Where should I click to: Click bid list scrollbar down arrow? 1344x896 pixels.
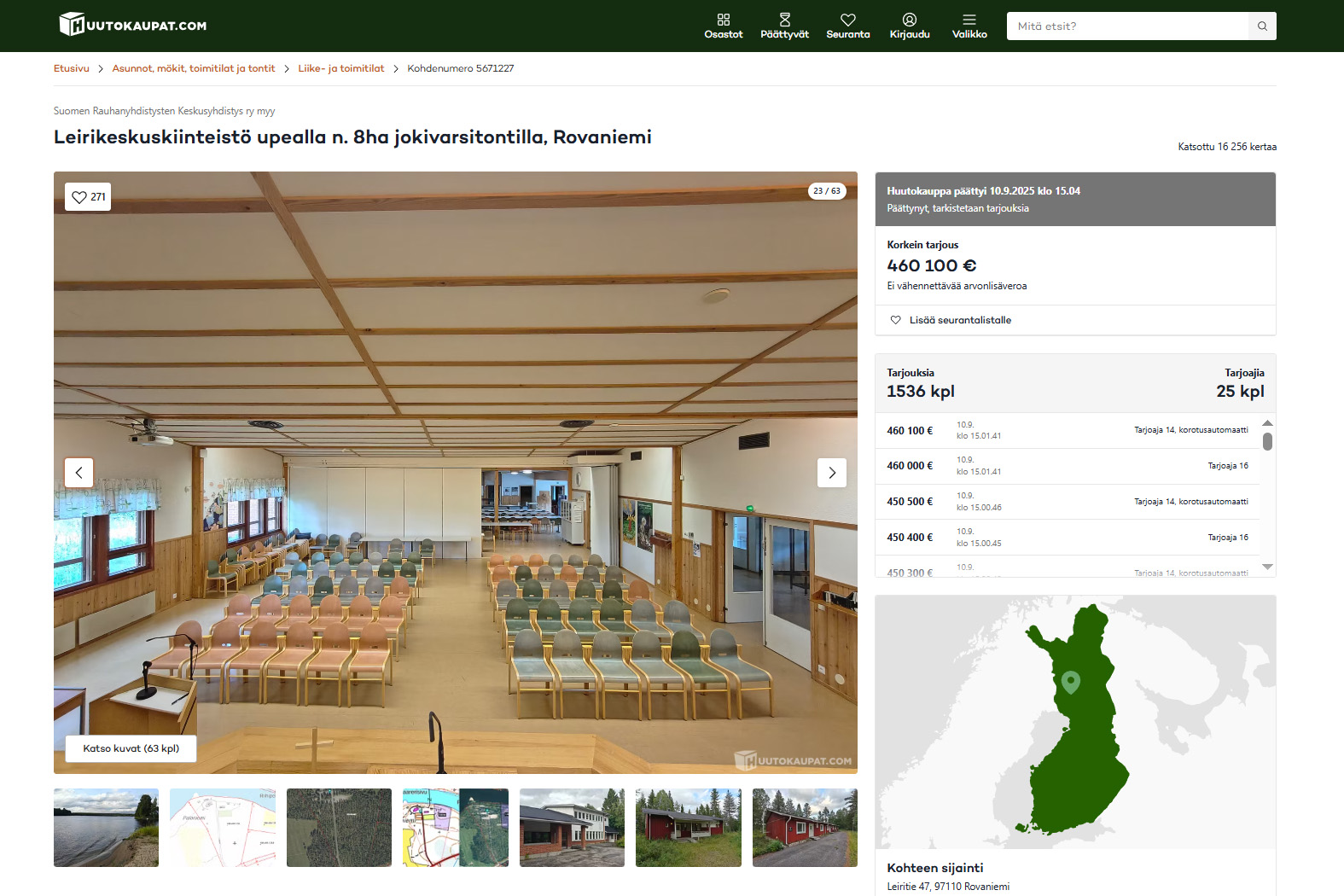pos(1267,567)
